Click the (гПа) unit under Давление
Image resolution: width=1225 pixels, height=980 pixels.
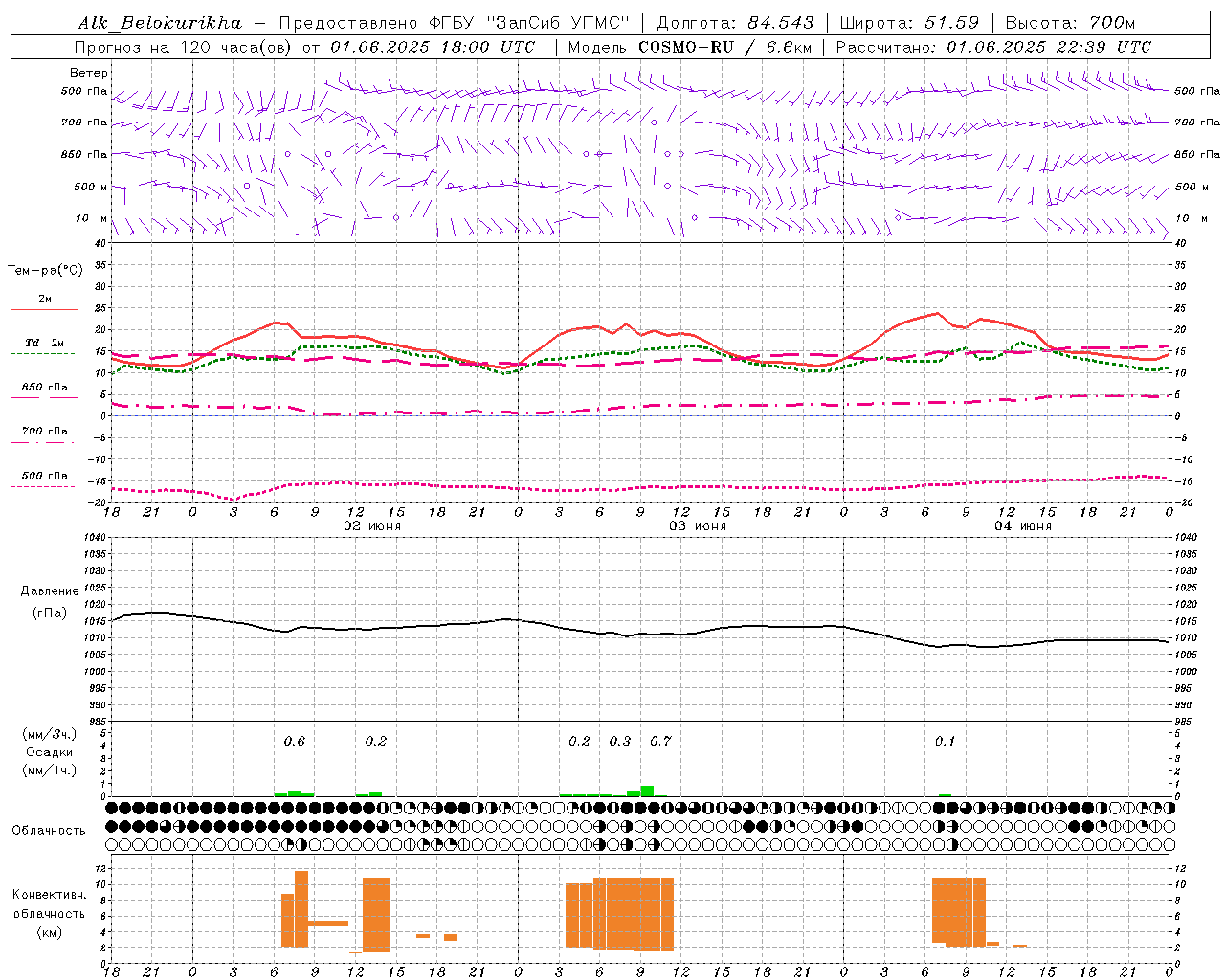[x=50, y=612]
